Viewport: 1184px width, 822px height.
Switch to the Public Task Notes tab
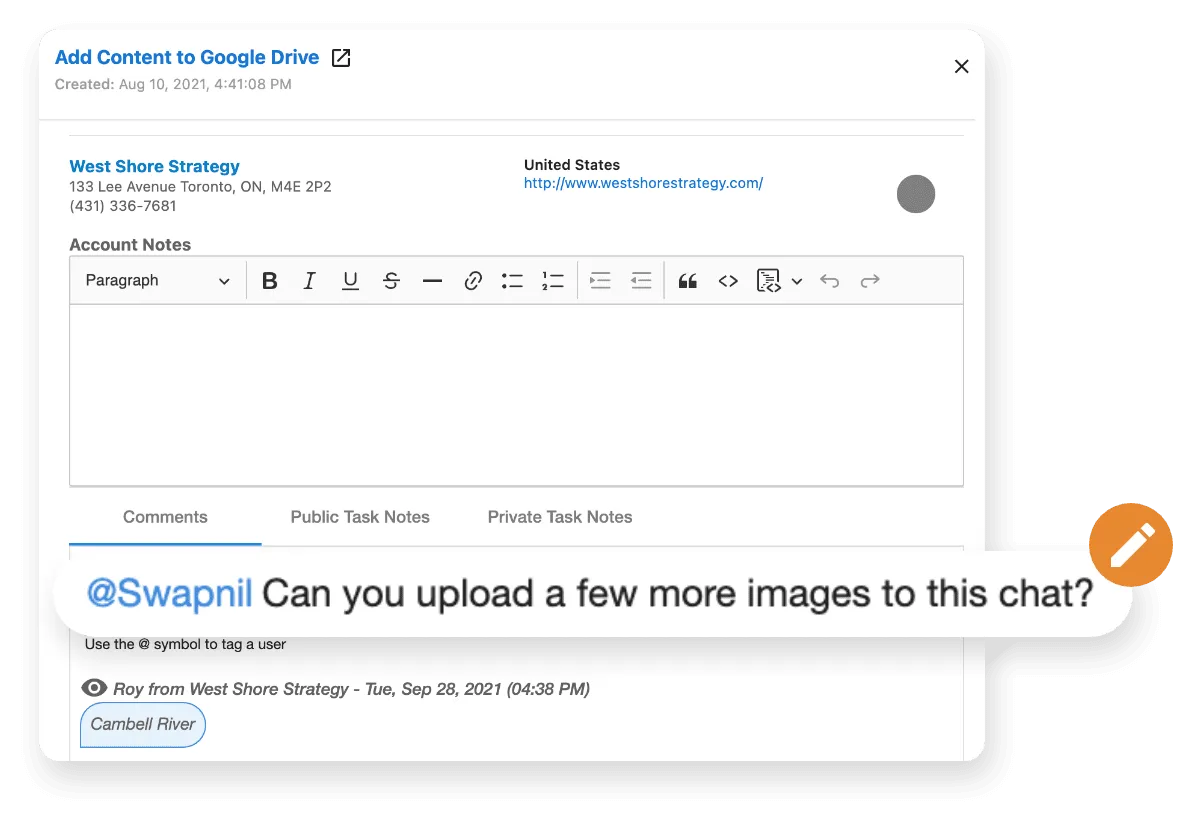coord(360,517)
